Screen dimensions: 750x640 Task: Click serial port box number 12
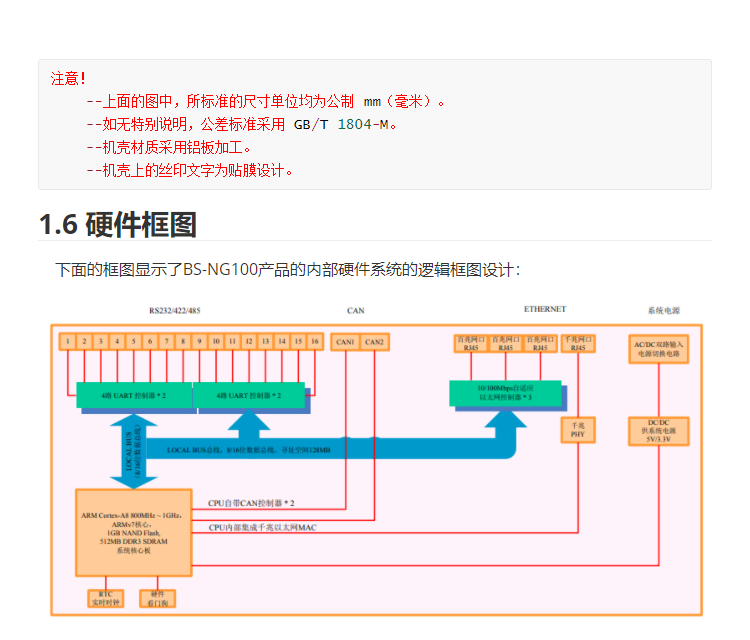pos(249,342)
